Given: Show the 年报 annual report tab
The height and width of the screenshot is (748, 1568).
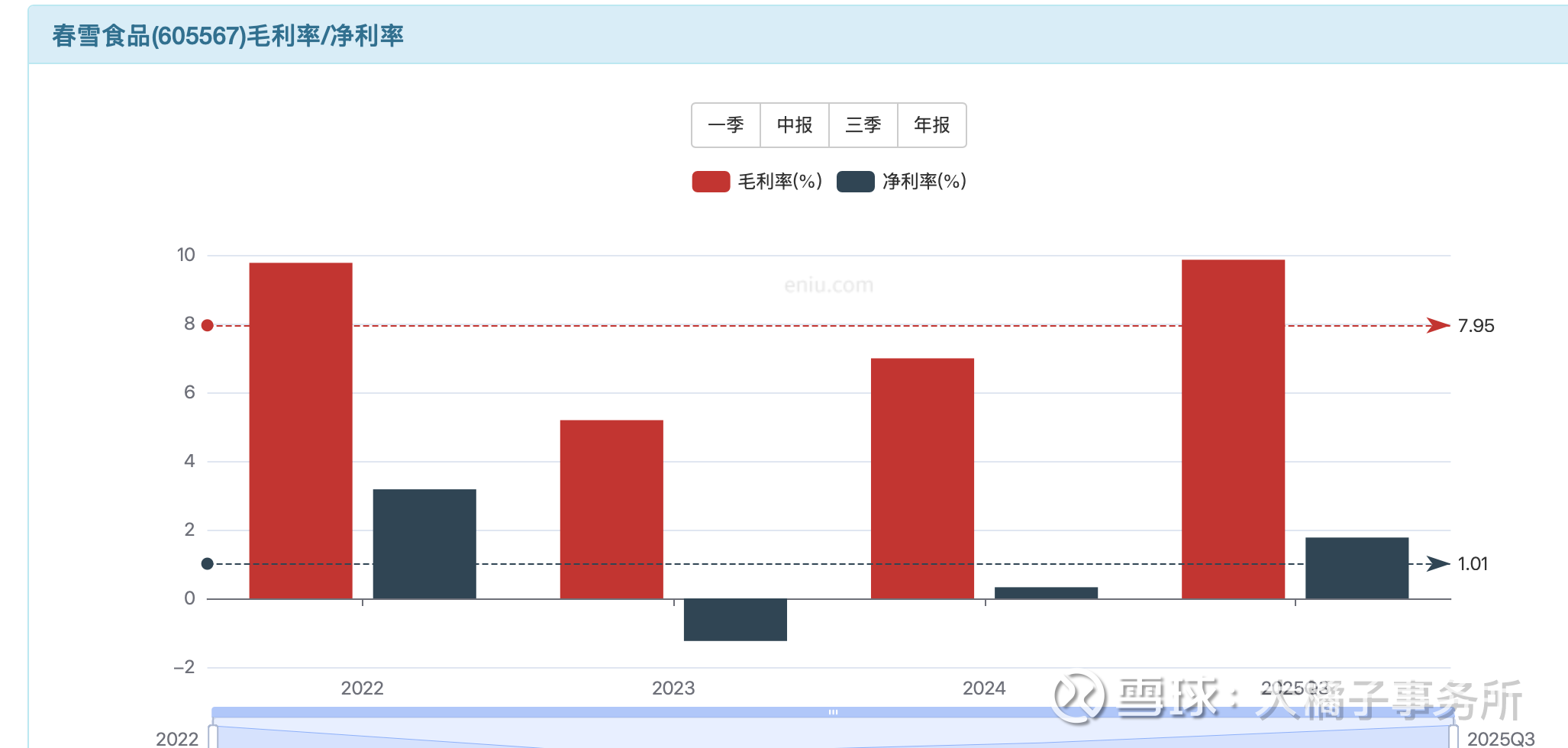Looking at the screenshot, I should (x=932, y=125).
